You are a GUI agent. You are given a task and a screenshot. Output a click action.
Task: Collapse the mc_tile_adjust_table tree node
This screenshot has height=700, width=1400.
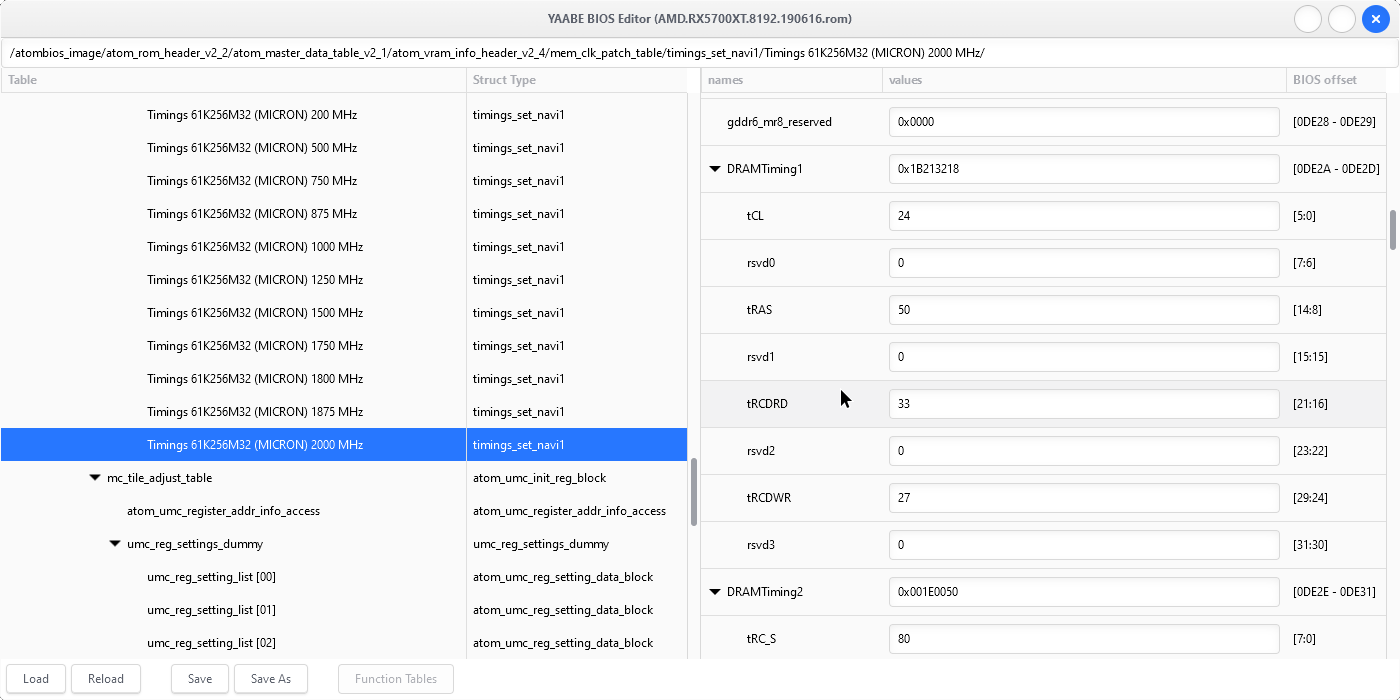pos(96,478)
